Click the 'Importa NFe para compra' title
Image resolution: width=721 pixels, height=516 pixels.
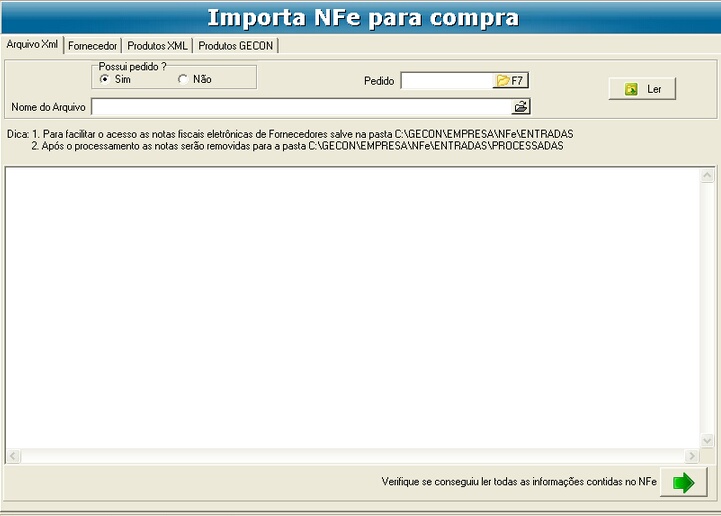pos(363,18)
